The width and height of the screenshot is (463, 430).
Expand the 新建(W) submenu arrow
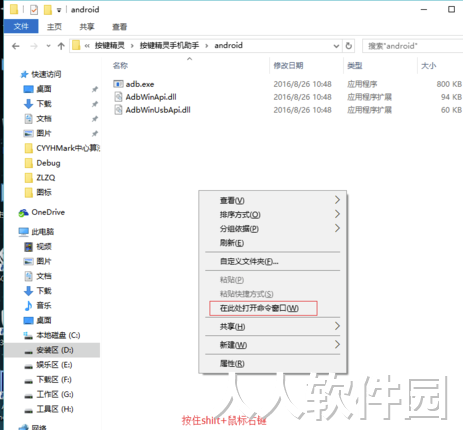coord(337,344)
